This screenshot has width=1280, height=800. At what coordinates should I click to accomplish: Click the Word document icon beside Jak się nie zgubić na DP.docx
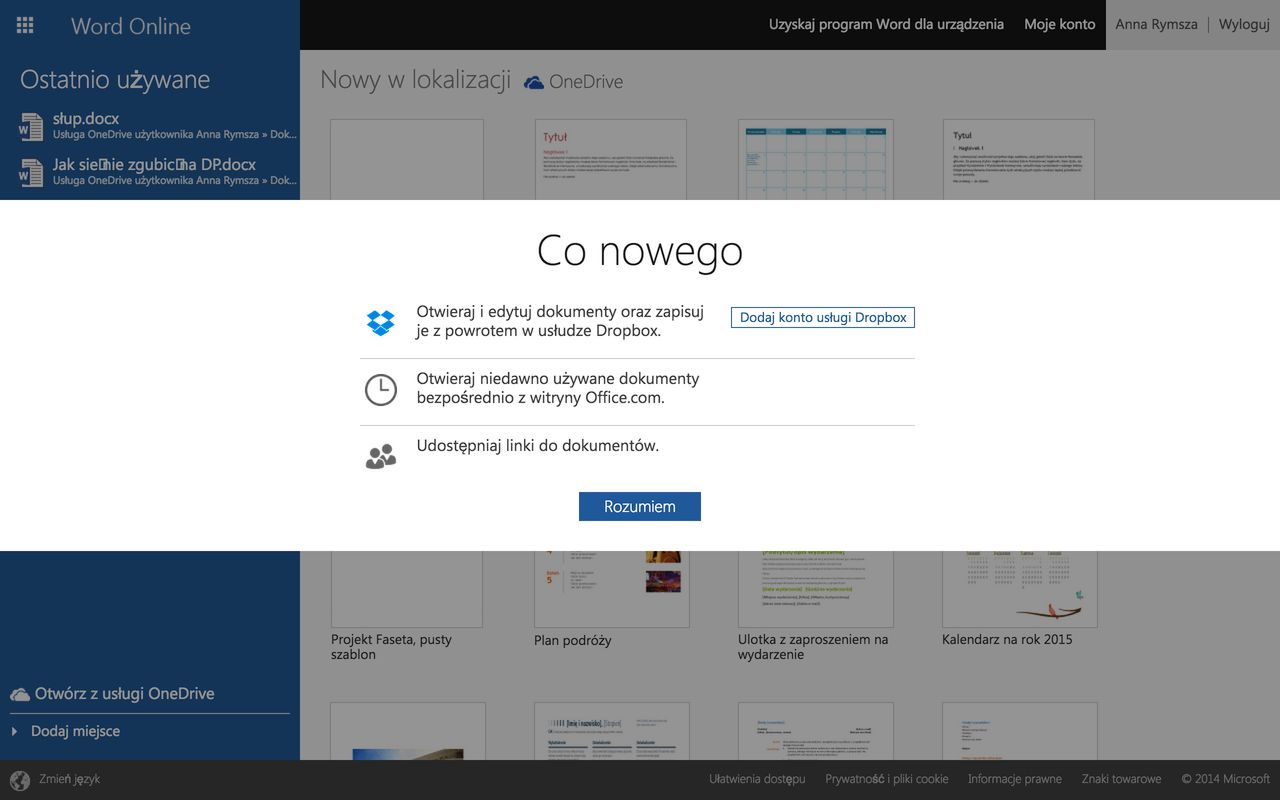pyautogui.click(x=31, y=172)
